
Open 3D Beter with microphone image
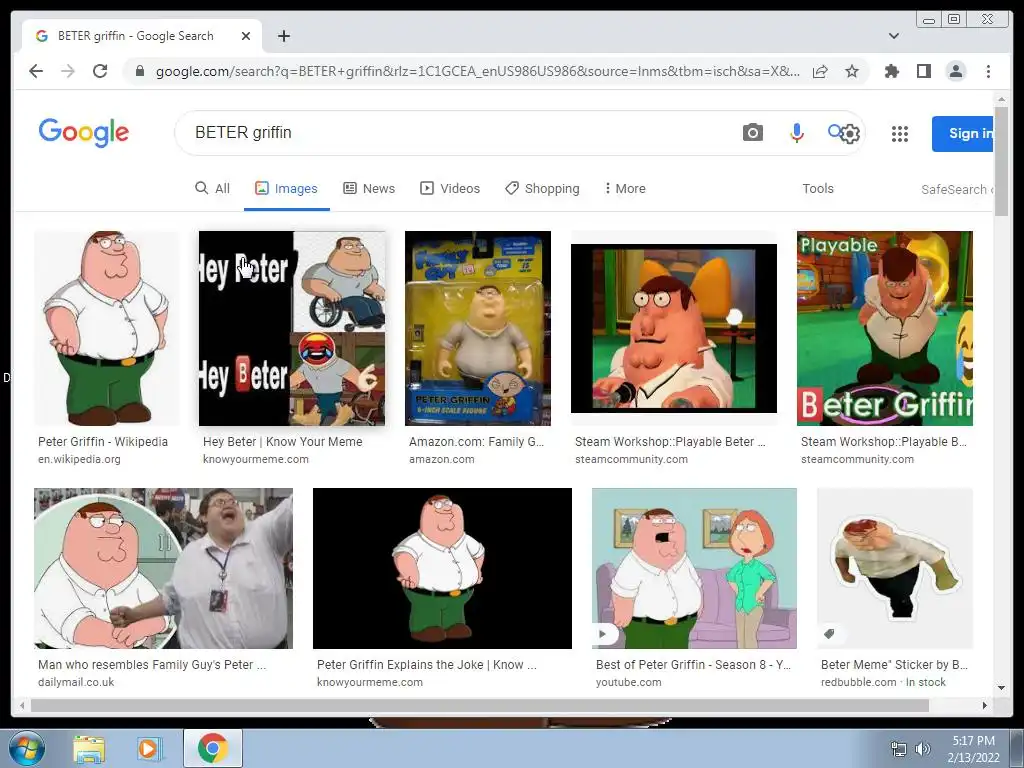click(674, 328)
